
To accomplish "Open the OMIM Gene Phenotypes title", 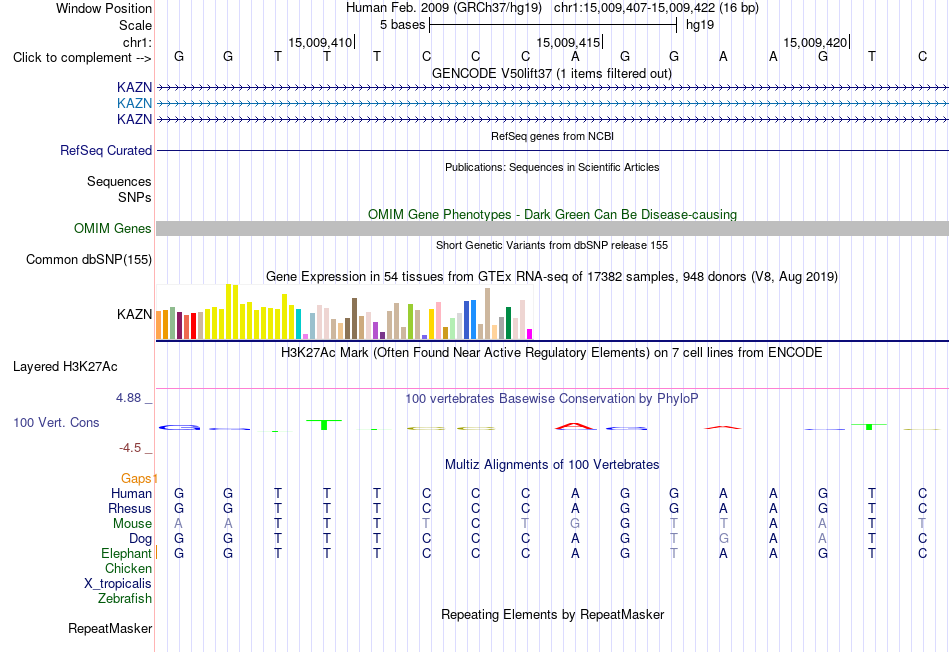I will point(552,215).
